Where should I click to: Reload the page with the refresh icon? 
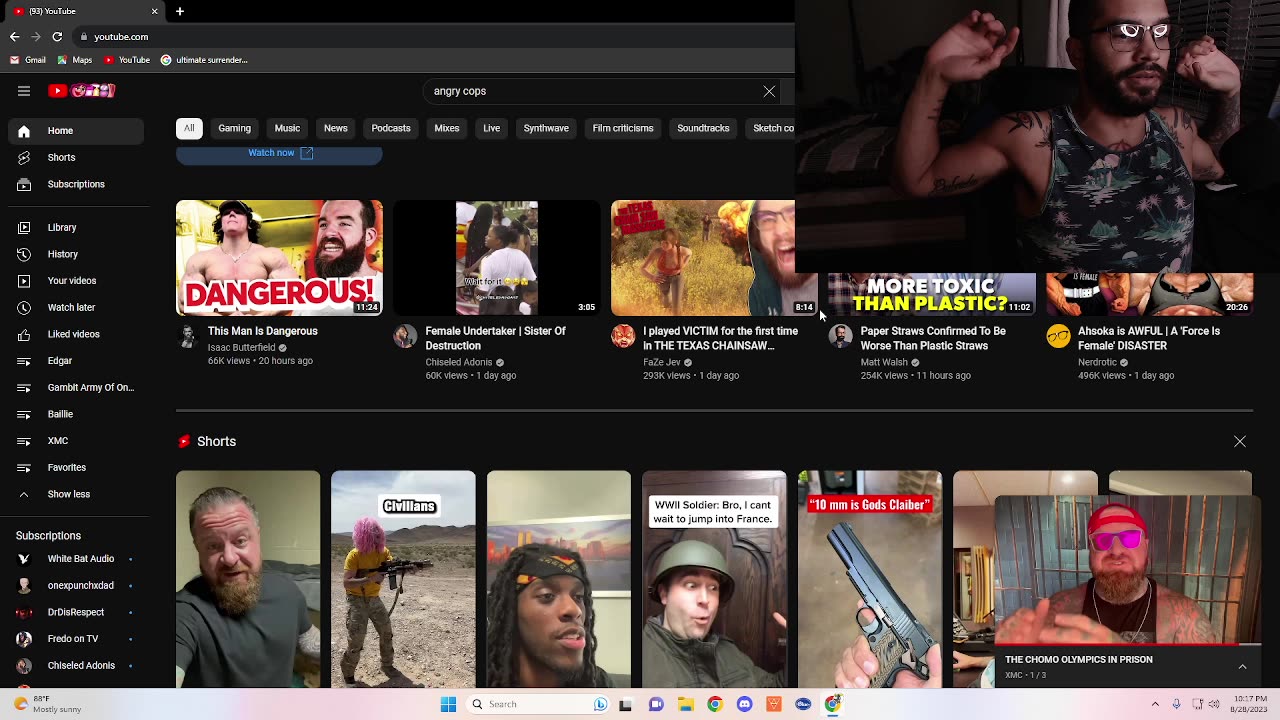[57, 37]
